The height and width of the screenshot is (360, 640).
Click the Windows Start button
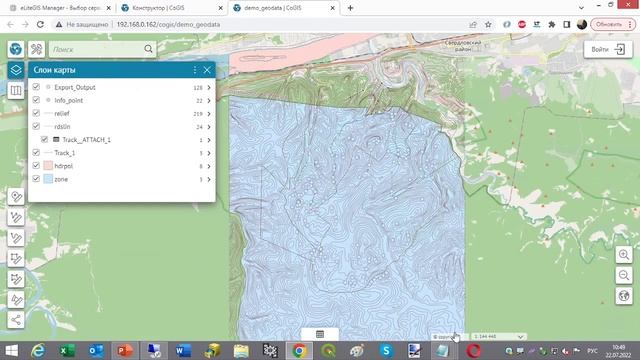[11, 351]
